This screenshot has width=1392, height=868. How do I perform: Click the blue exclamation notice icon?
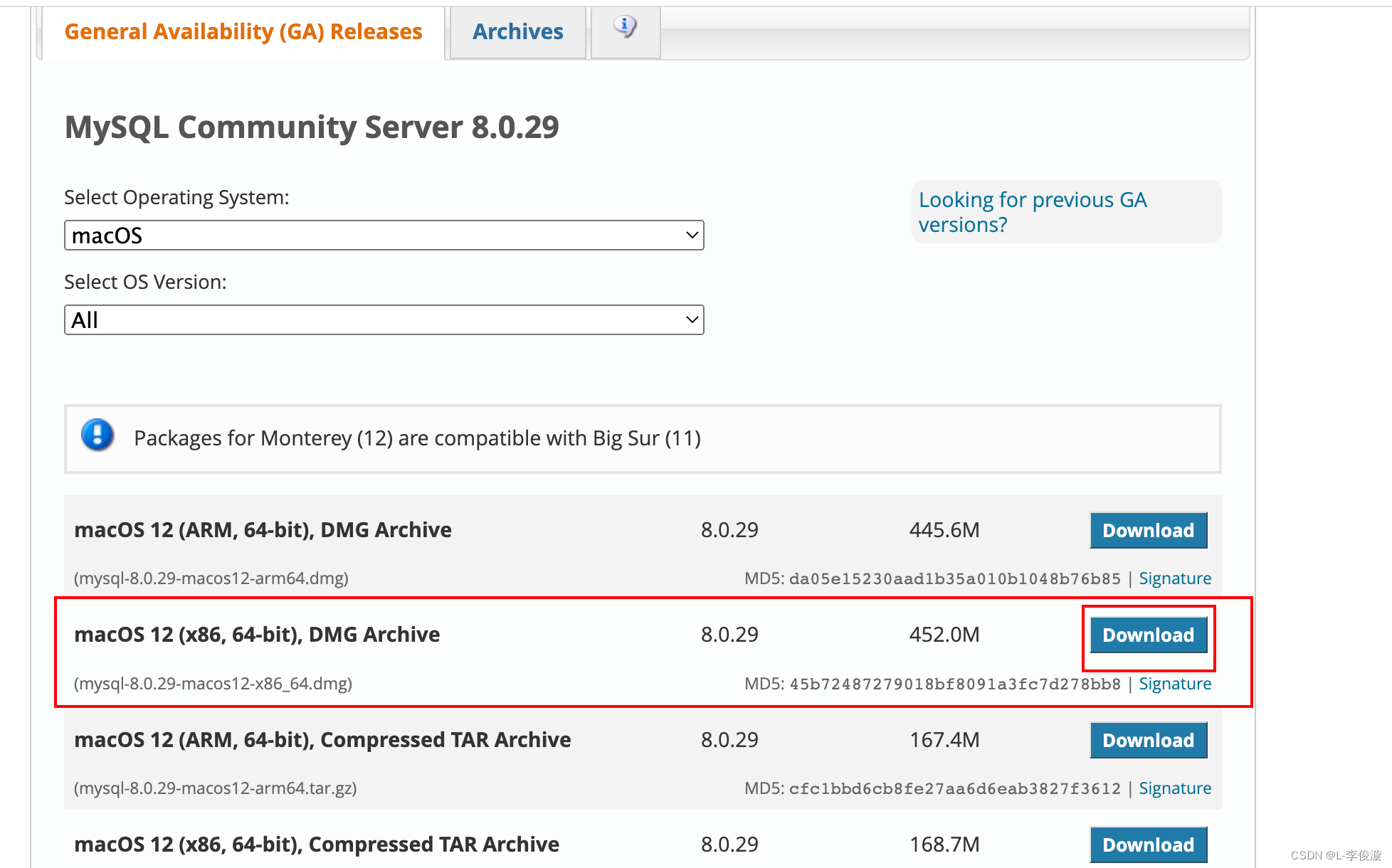(x=97, y=435)
